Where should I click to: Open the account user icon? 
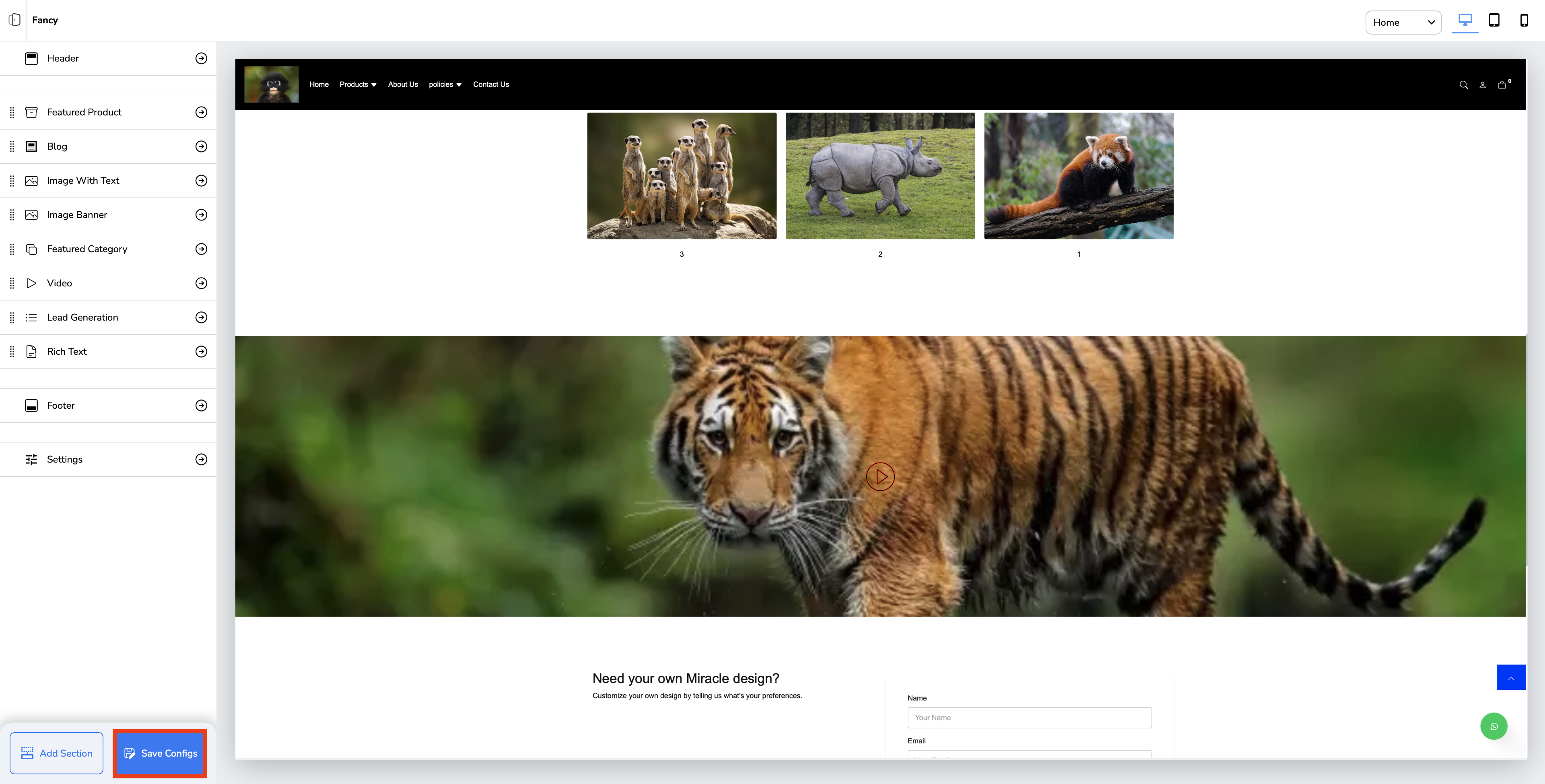point(1482,85)
